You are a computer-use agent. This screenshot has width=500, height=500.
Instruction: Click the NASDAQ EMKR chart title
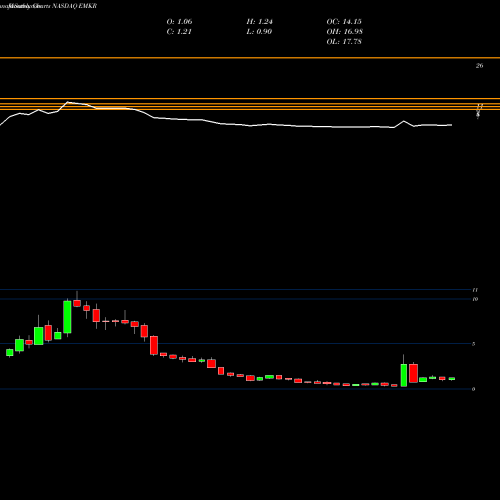[x=75, y=6]
